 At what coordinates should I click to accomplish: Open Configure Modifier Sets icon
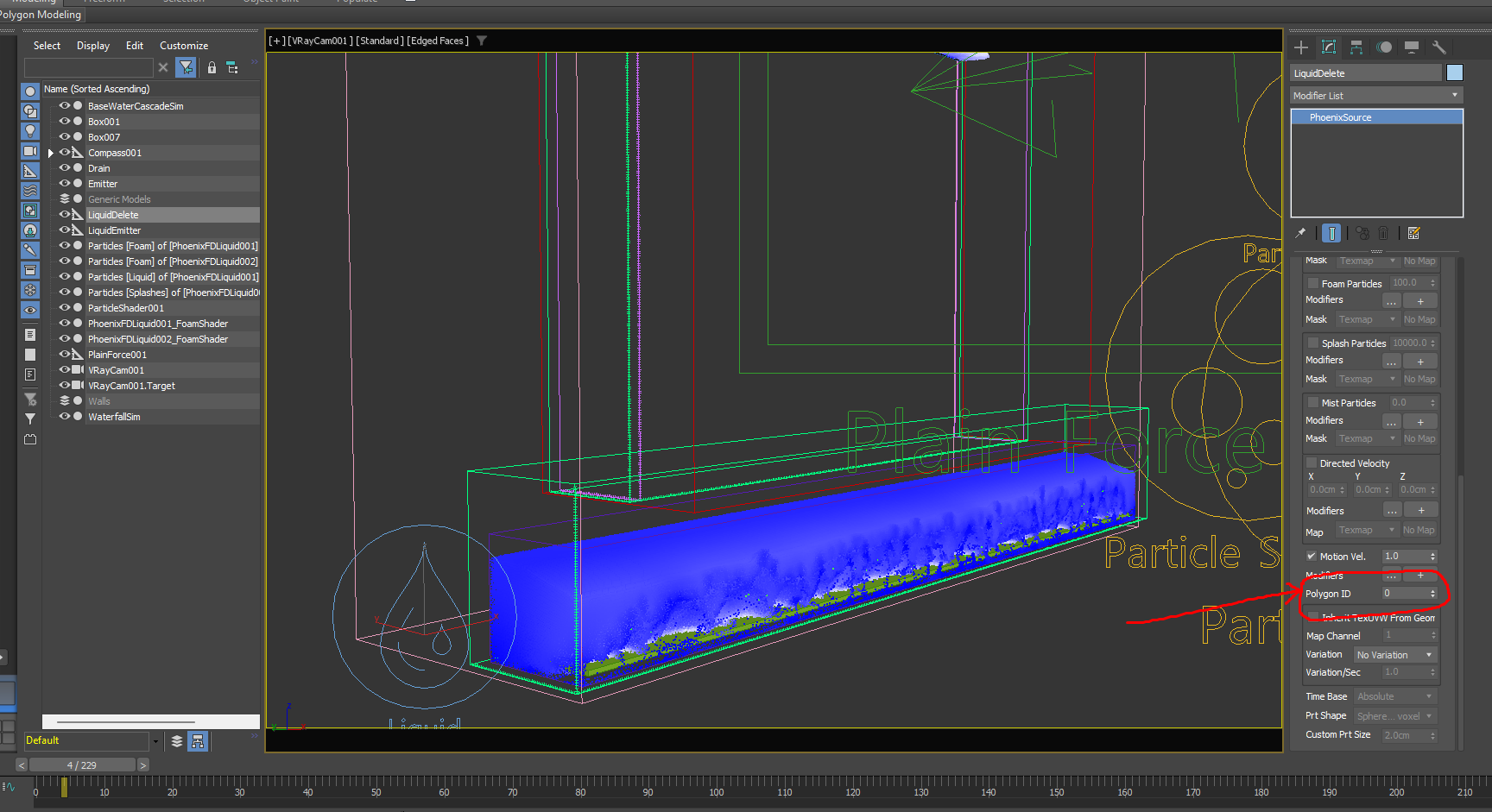click(x=1413, y=233)
